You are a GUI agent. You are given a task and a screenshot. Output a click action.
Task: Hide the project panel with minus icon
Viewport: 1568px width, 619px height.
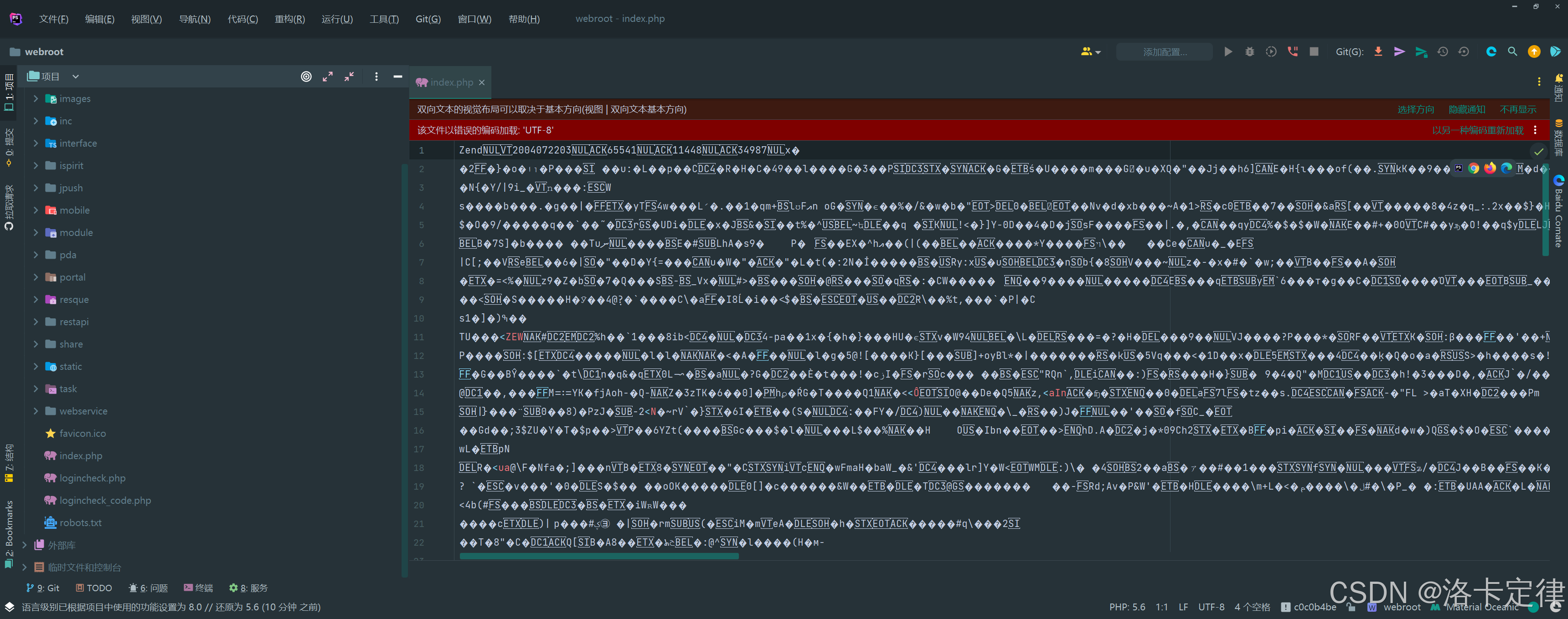397,77
